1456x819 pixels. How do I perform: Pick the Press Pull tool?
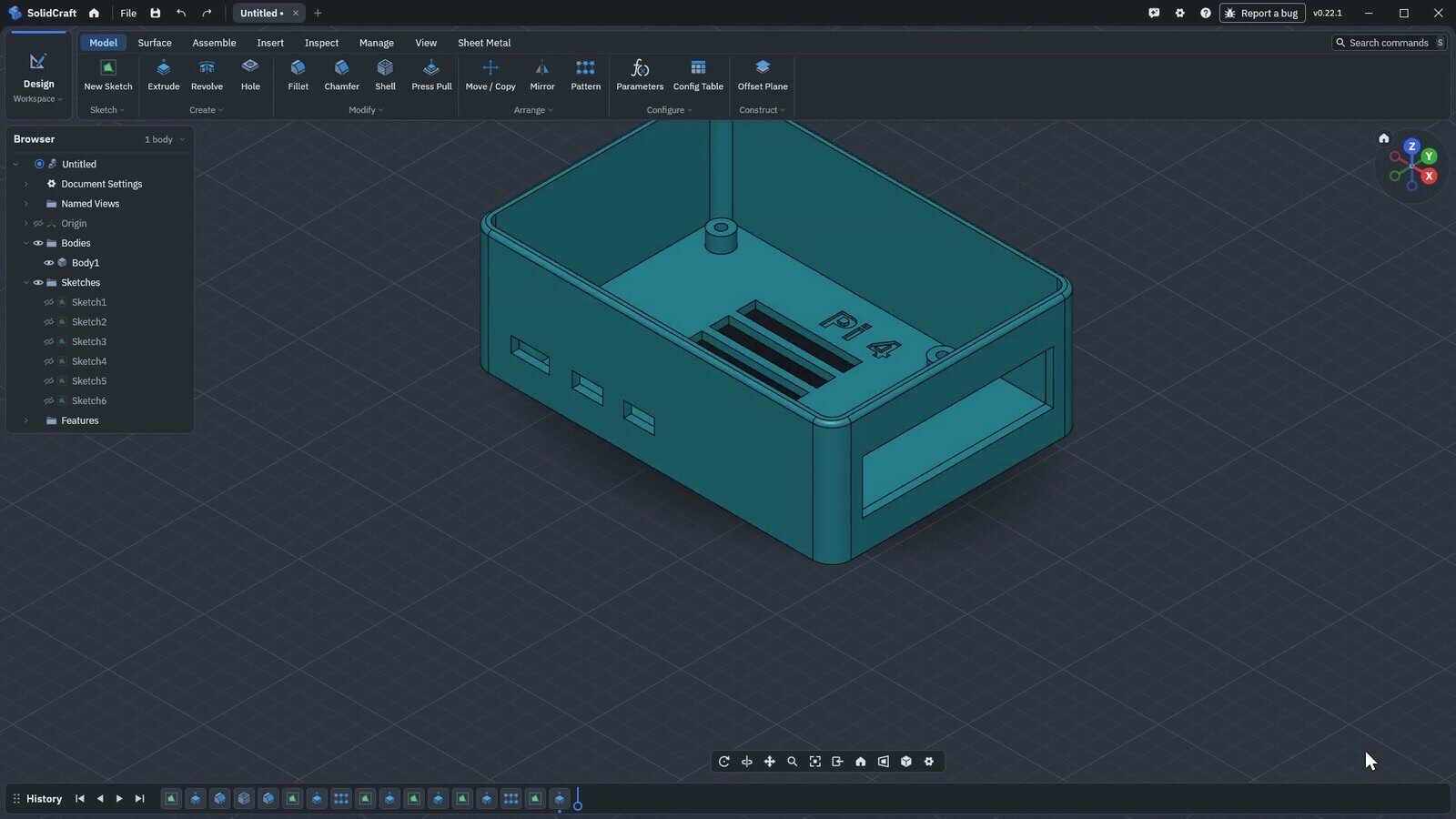[431, 76]
